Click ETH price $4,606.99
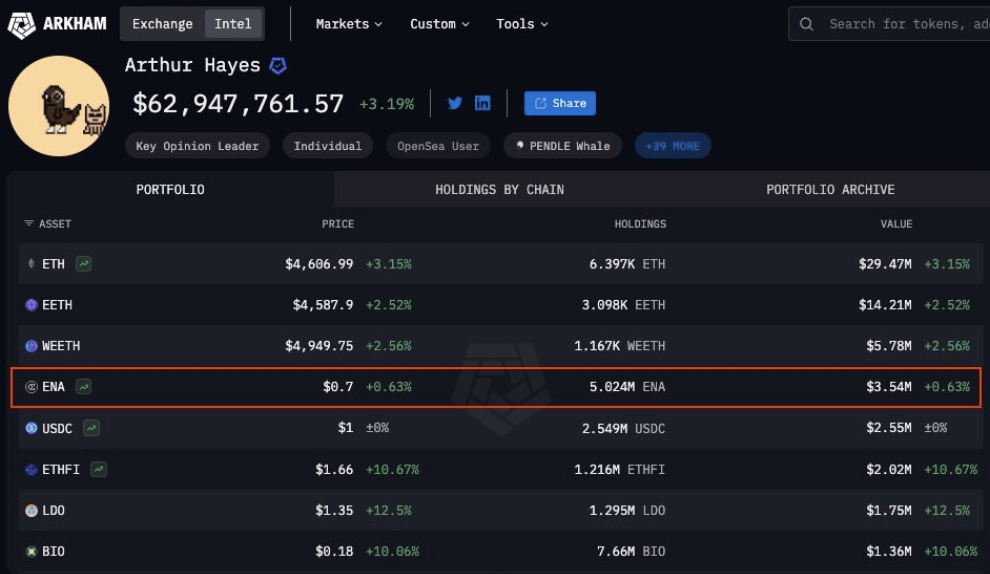Image resolution: width=990 pixels, height=574 pixels. tap(319, 264)
